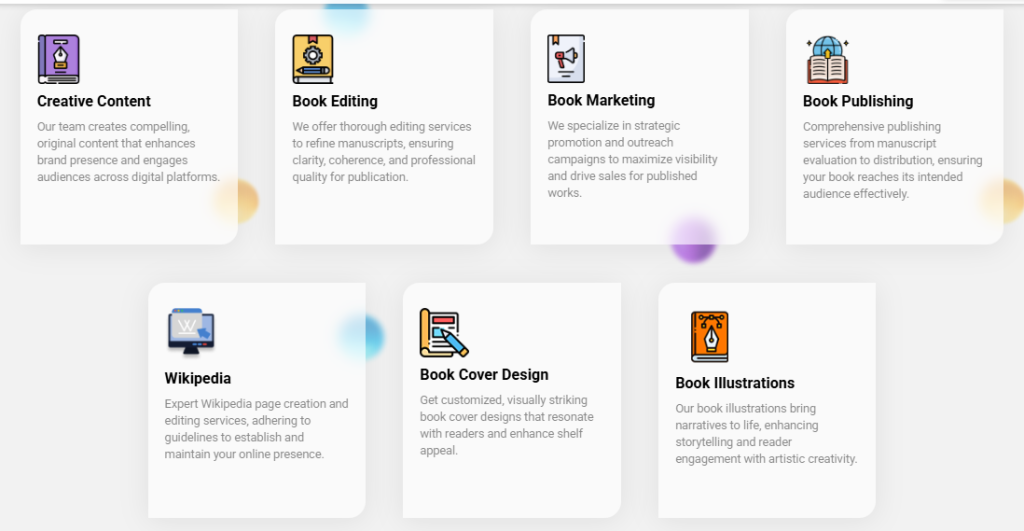Select the Book Illustrations title

coord(735,383)
